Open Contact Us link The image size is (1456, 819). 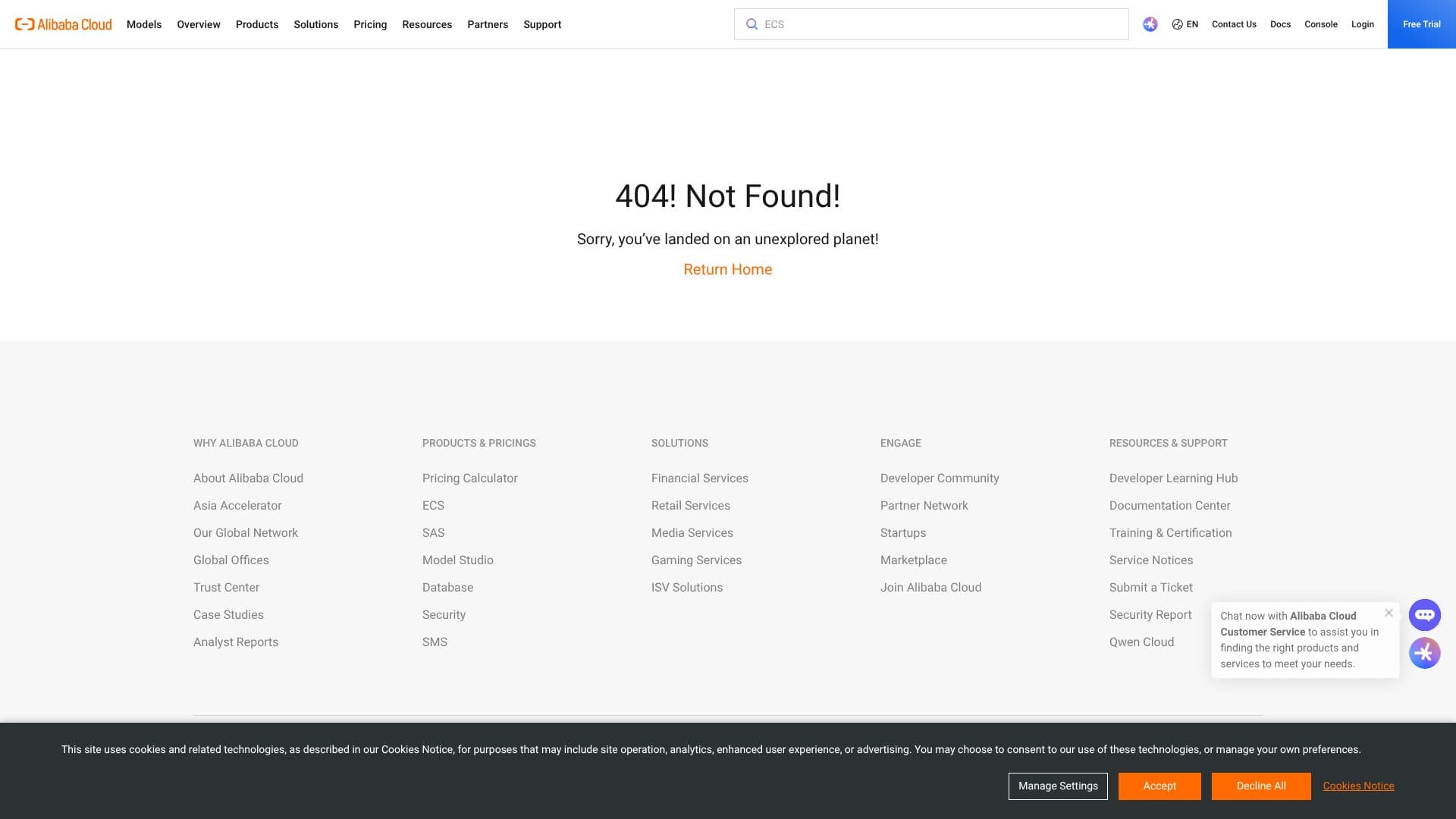click(x=1234, y=24)
